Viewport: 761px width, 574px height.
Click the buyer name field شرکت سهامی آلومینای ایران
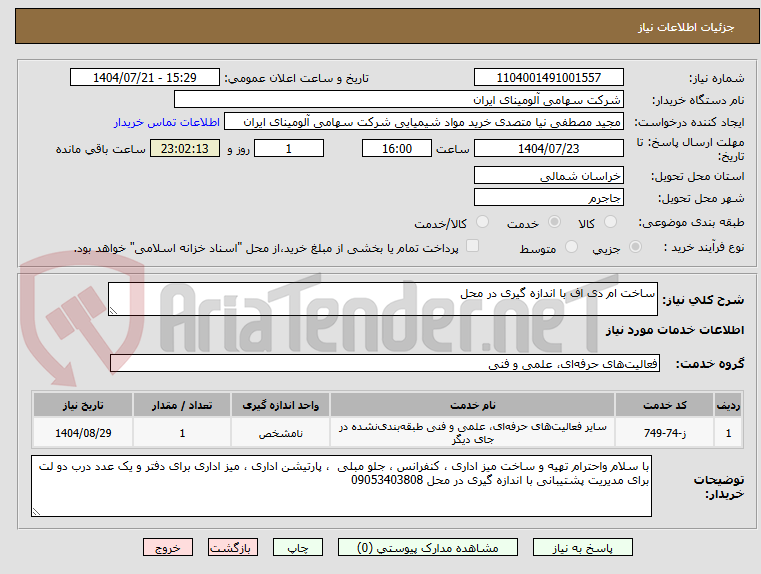[x=398, y=99]
